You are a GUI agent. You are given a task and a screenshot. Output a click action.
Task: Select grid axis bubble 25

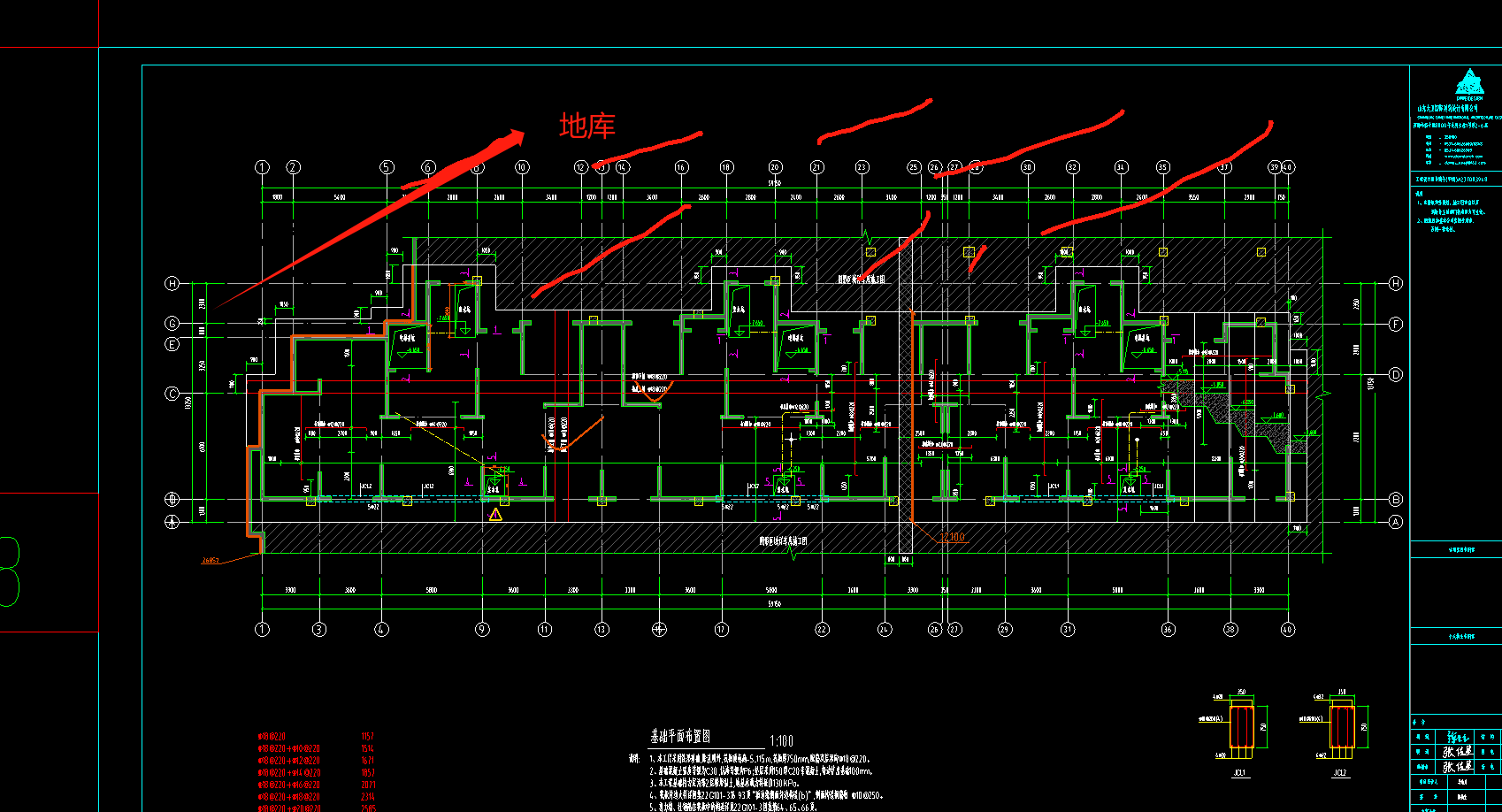pyautogui.click(x=914, y=167)
